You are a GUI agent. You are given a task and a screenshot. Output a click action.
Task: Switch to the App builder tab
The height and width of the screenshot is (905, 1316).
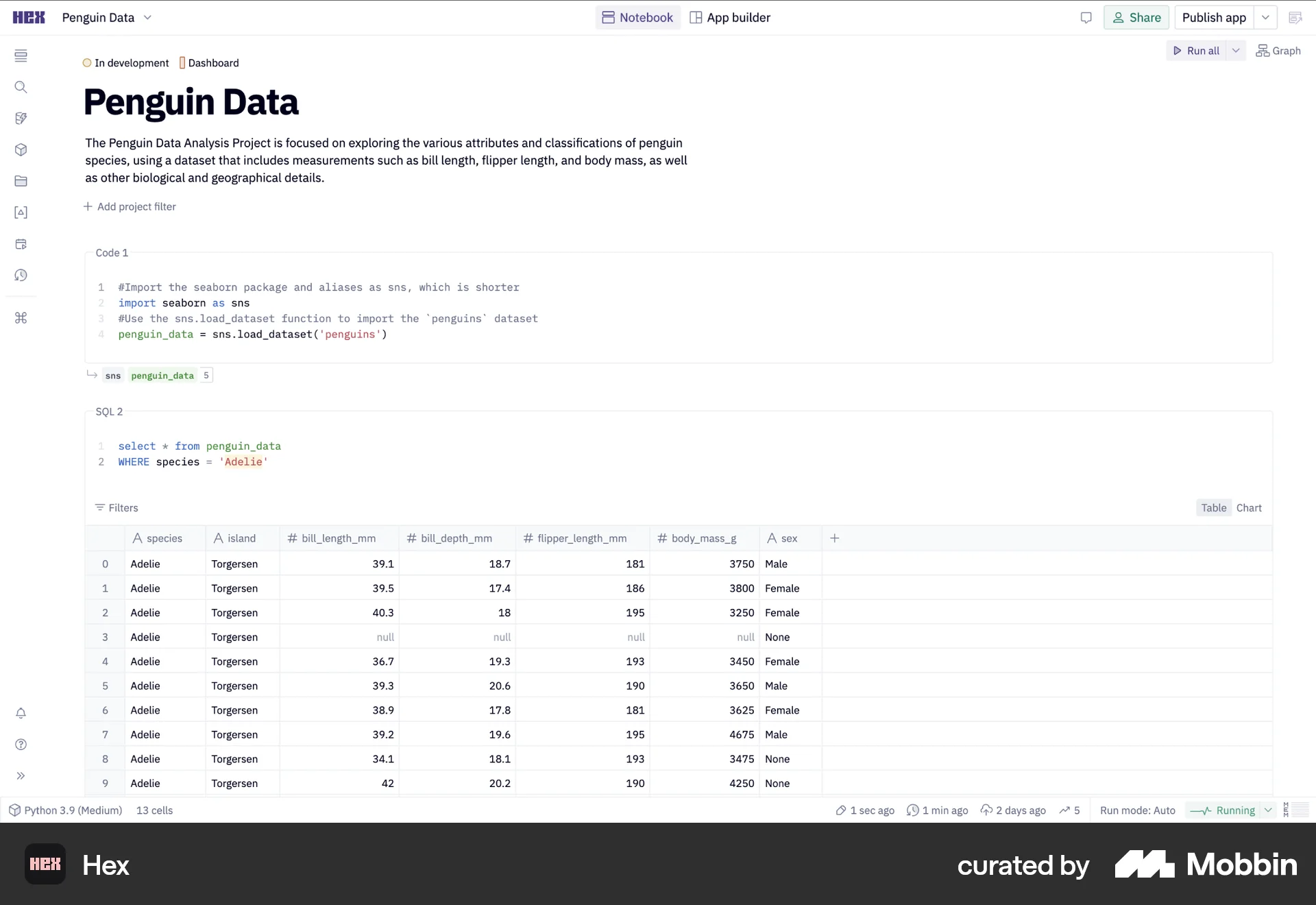coord(729,17)
